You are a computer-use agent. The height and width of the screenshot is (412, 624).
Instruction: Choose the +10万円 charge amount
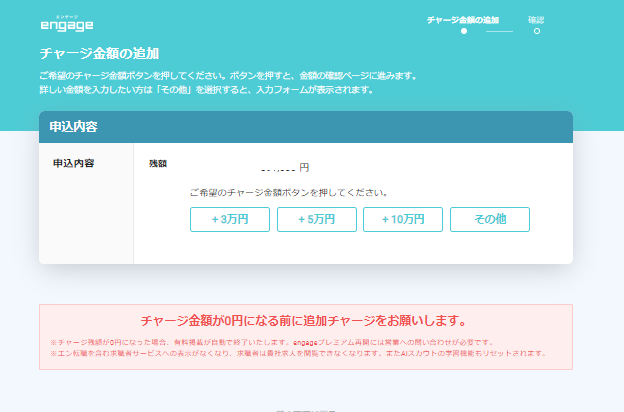(403, 219)
